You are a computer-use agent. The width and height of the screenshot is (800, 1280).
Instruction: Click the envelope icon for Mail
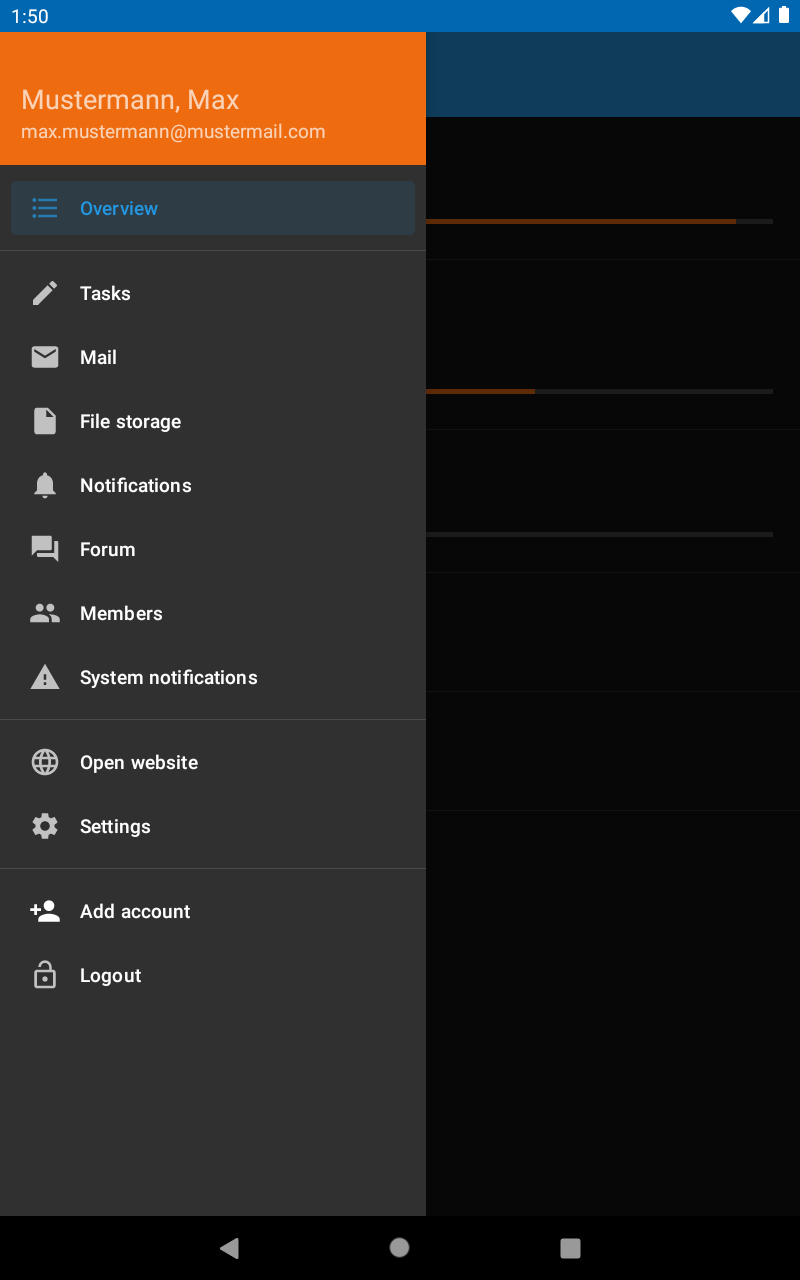tap(45, 357)
